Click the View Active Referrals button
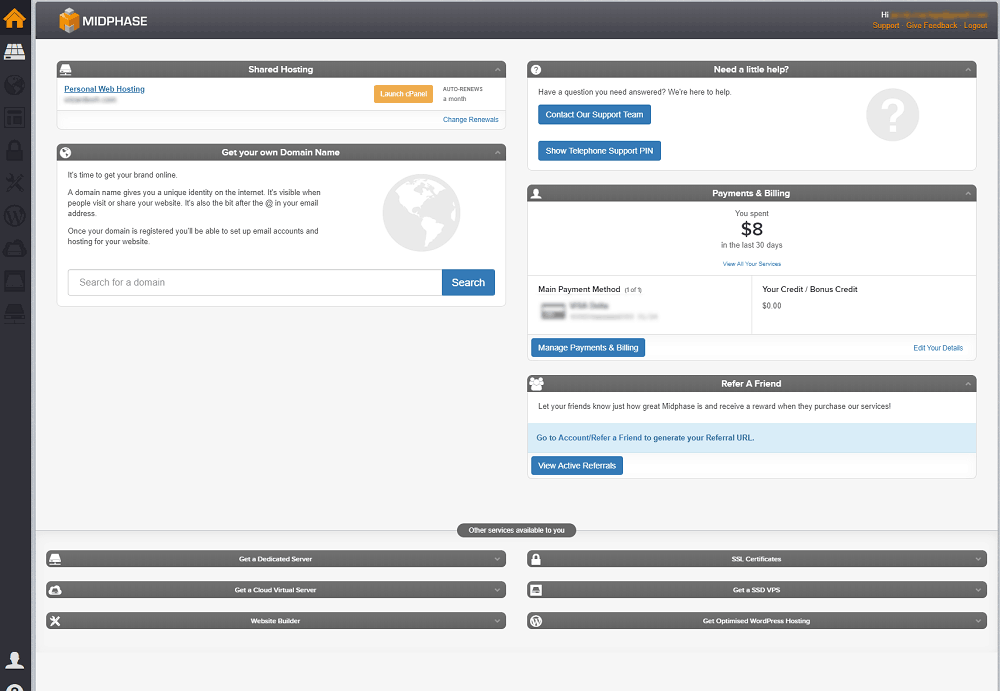This screenshot has height=691, width=1000. tap(577, 466)
